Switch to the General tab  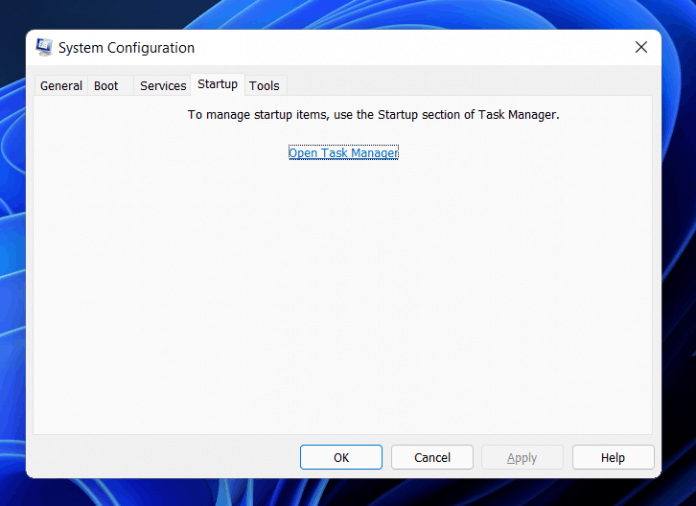point(61,86)
